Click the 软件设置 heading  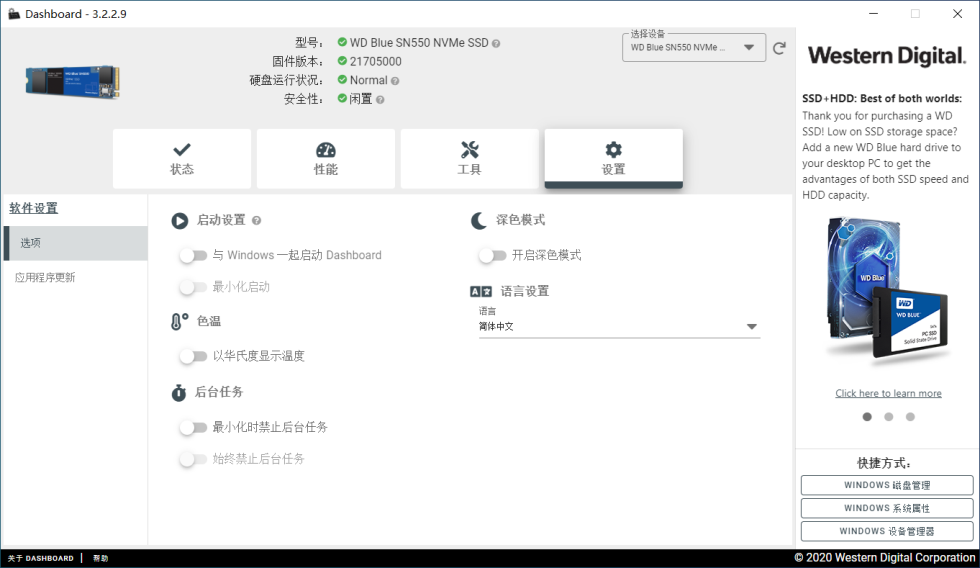[34, 208]
